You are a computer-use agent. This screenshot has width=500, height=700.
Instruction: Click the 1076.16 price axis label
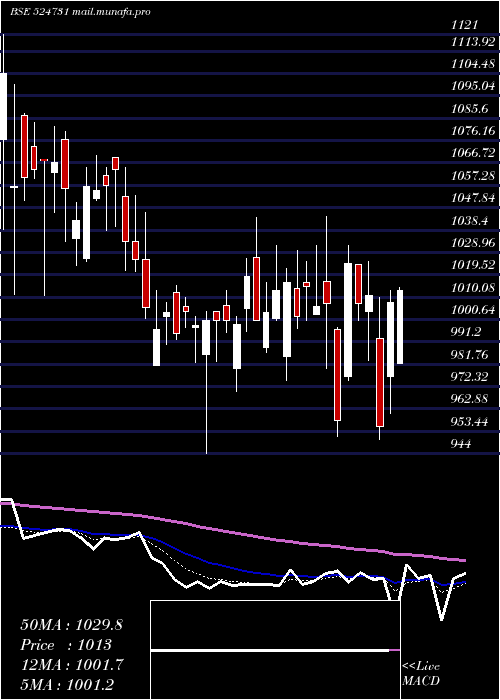(473, 131)
